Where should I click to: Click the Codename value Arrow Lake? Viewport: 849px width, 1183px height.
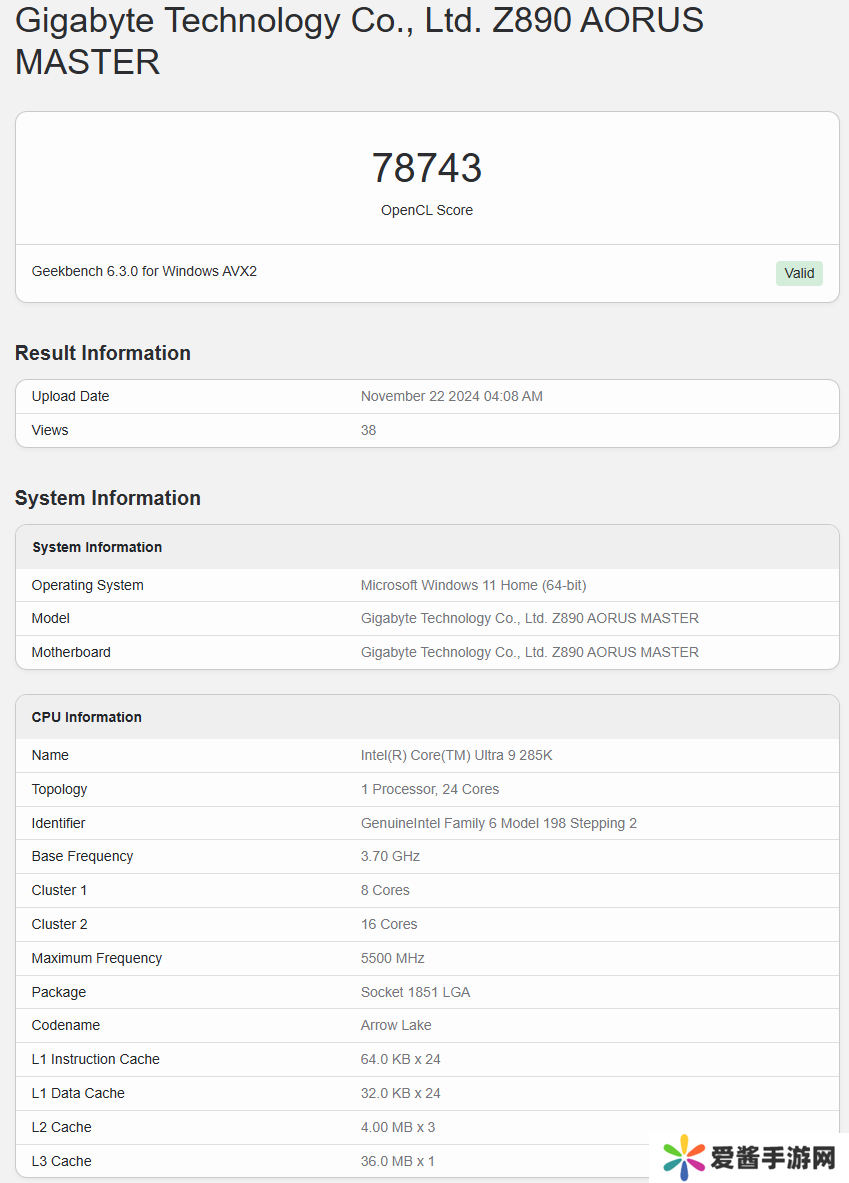(x=396, y=1025)
